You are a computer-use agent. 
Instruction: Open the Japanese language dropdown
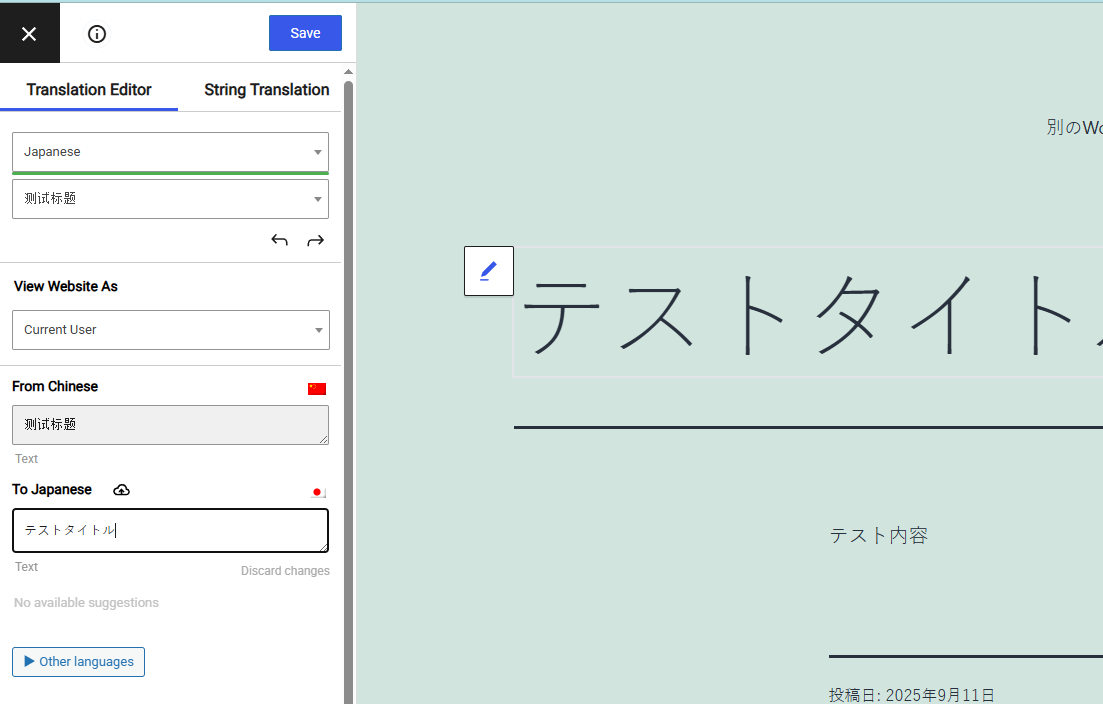click(x=170, y=152)
